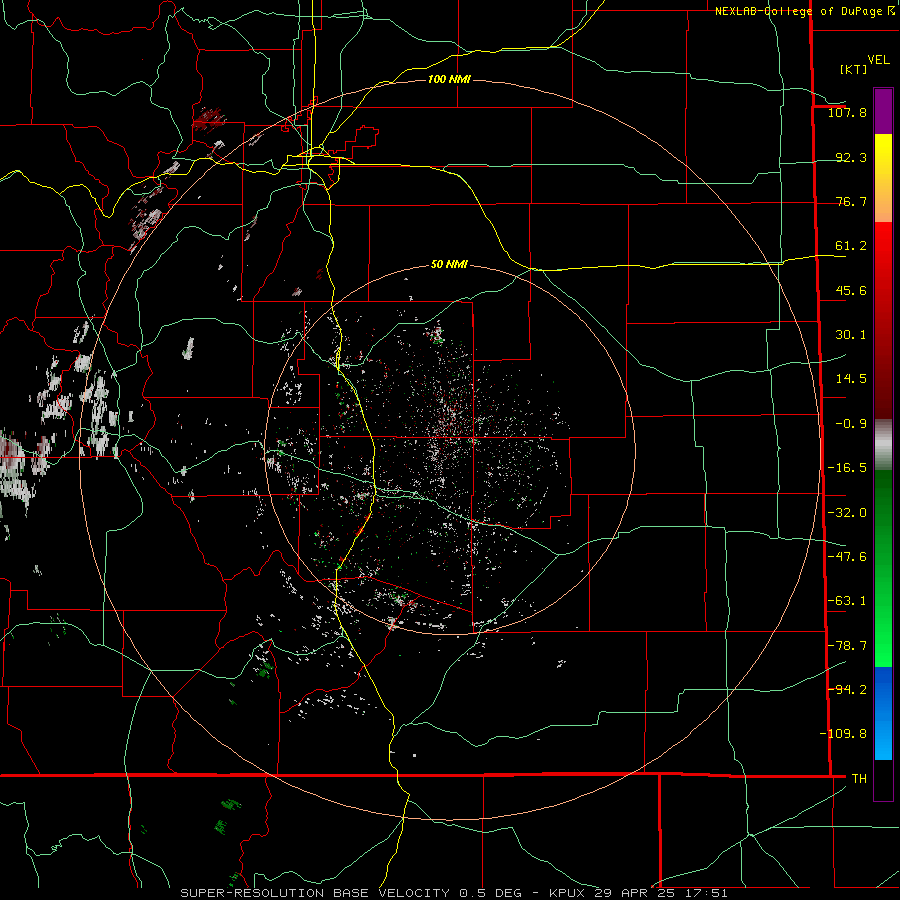900x900 pixels.
Task: Click the 50 NMI range ring label
Action: point(449,265)
